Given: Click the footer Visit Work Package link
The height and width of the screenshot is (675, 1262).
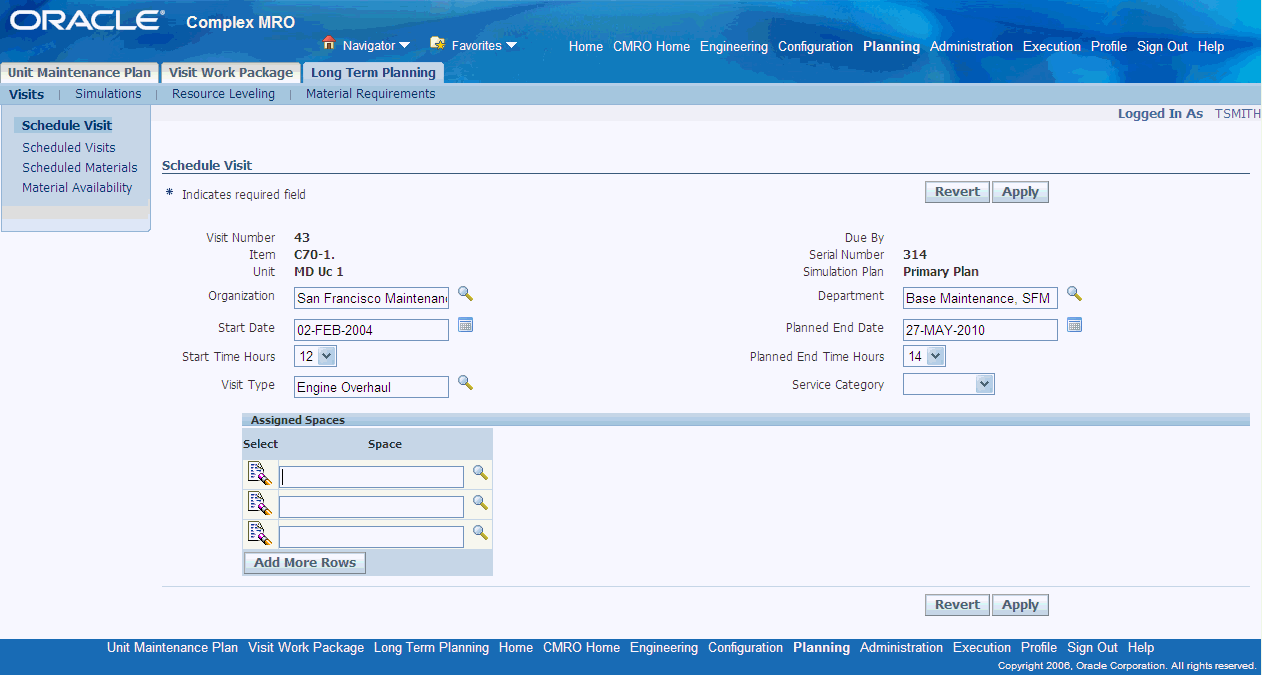Looking at the screenshot, I should pos(306,647).
